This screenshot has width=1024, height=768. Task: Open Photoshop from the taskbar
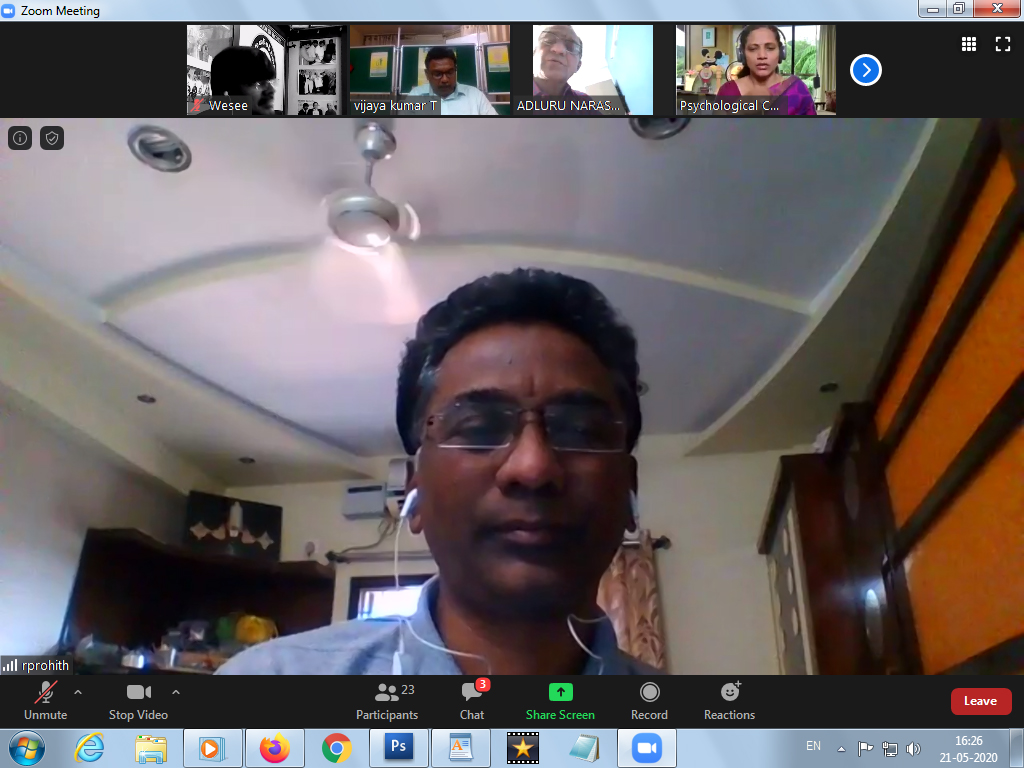[399, 748]
